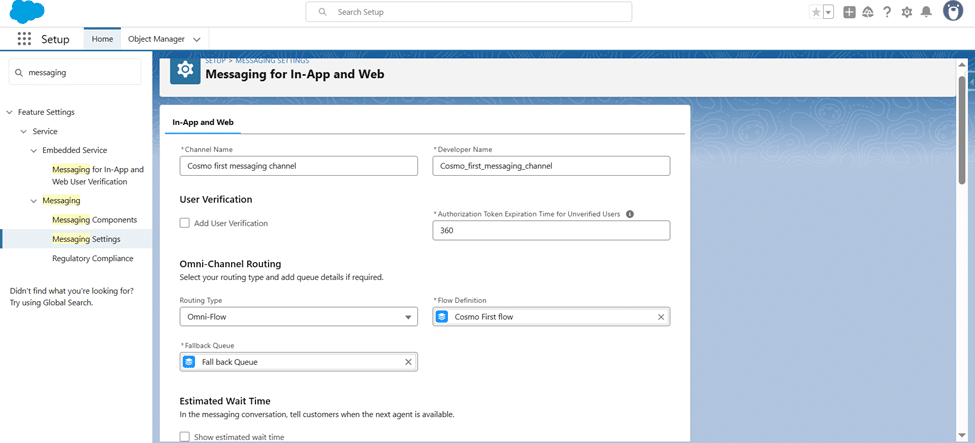The width and height of the screenshot is (975, 443).
Task: Click the scrollbar down arrow
Action: tap(962, 436)
